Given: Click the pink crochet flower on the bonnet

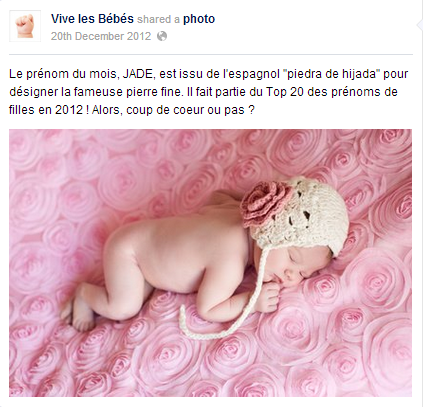Looking at the screenshot, I should (x=266, y=202).
